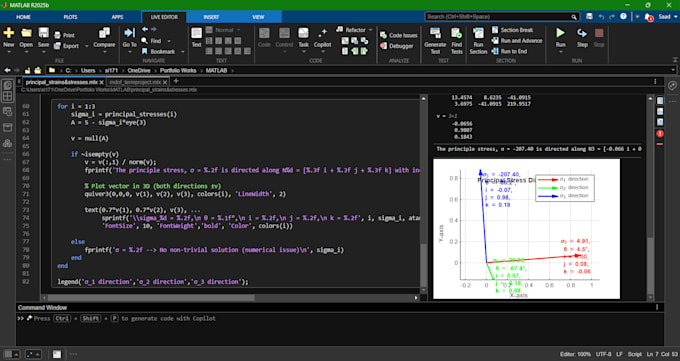The height and width of the screenshot is (361, 680).
Task: Open the Refactor dropdown
Action: pos(354,30)
